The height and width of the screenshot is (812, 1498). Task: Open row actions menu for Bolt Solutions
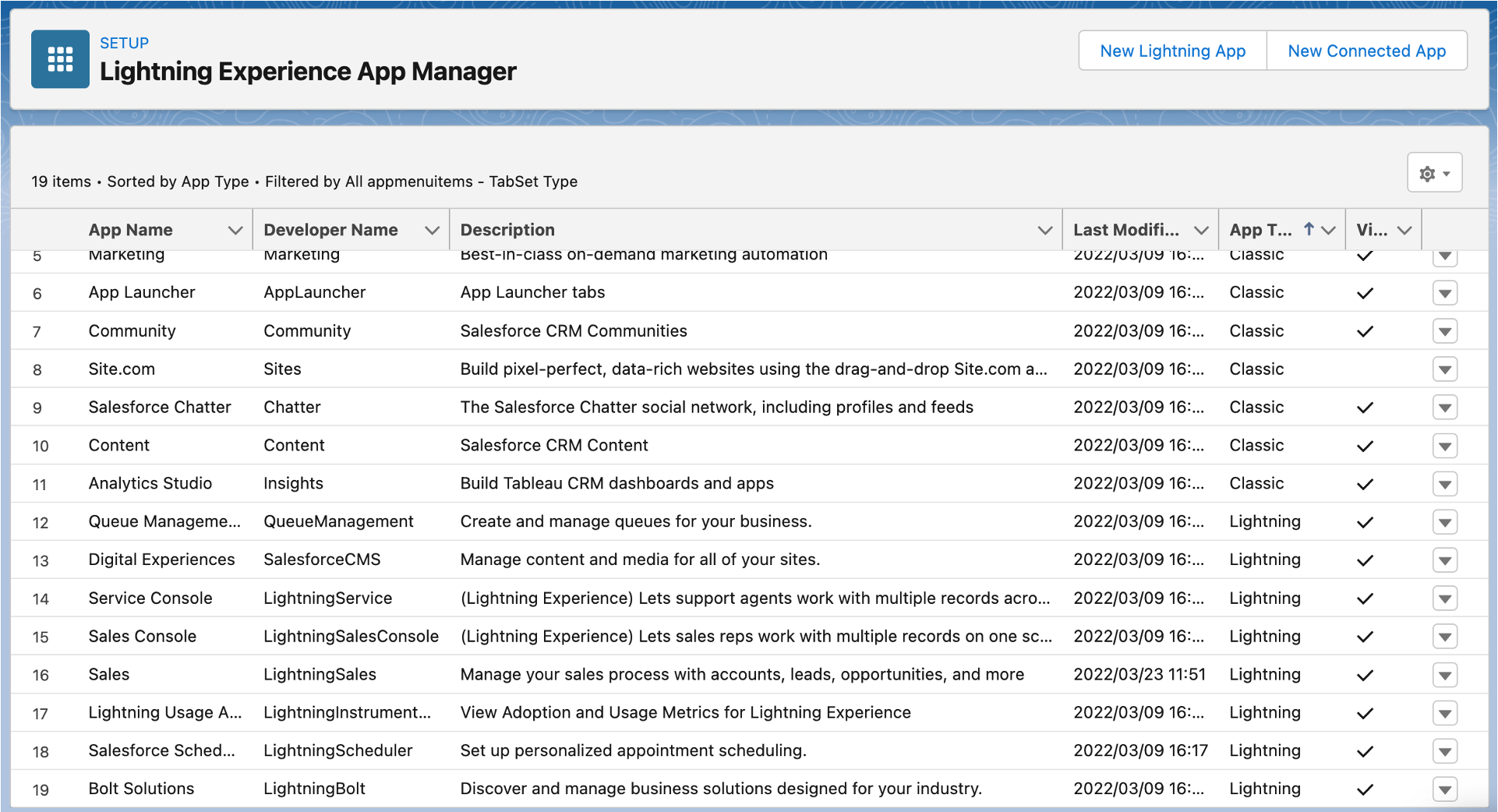click(x=1445, y=789)
